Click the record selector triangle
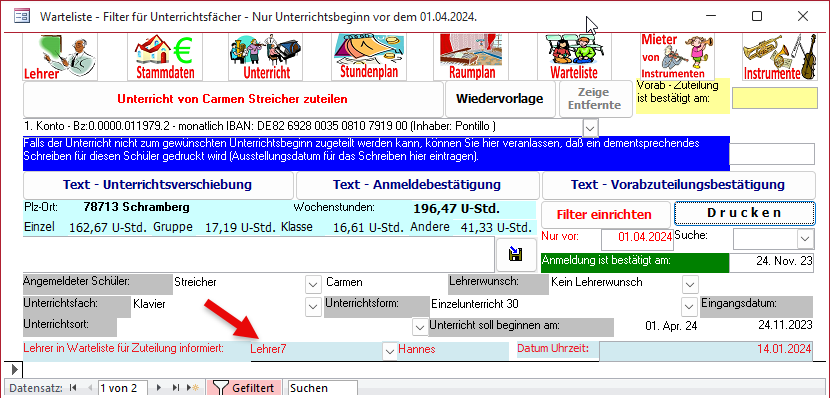 14,368
